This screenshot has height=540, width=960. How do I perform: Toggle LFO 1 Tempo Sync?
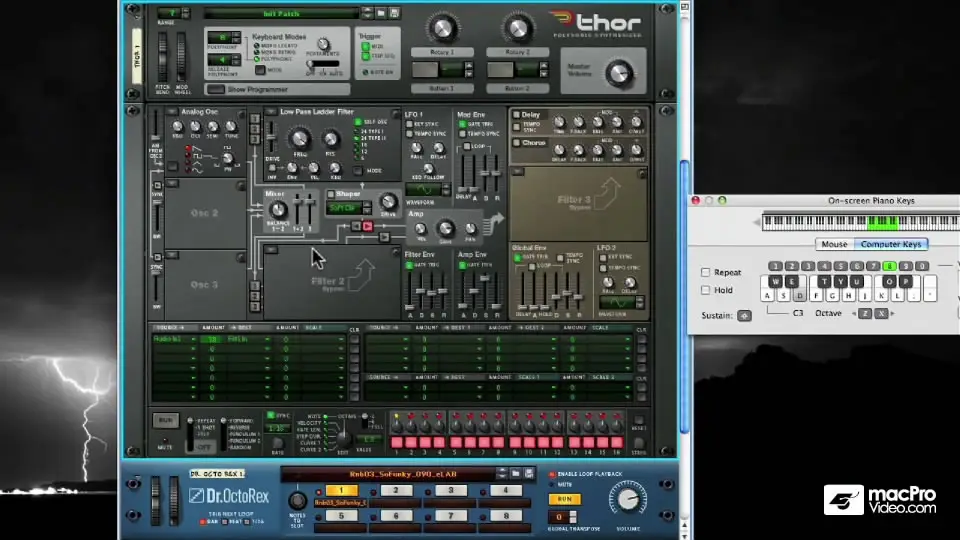tap(410, 133)
